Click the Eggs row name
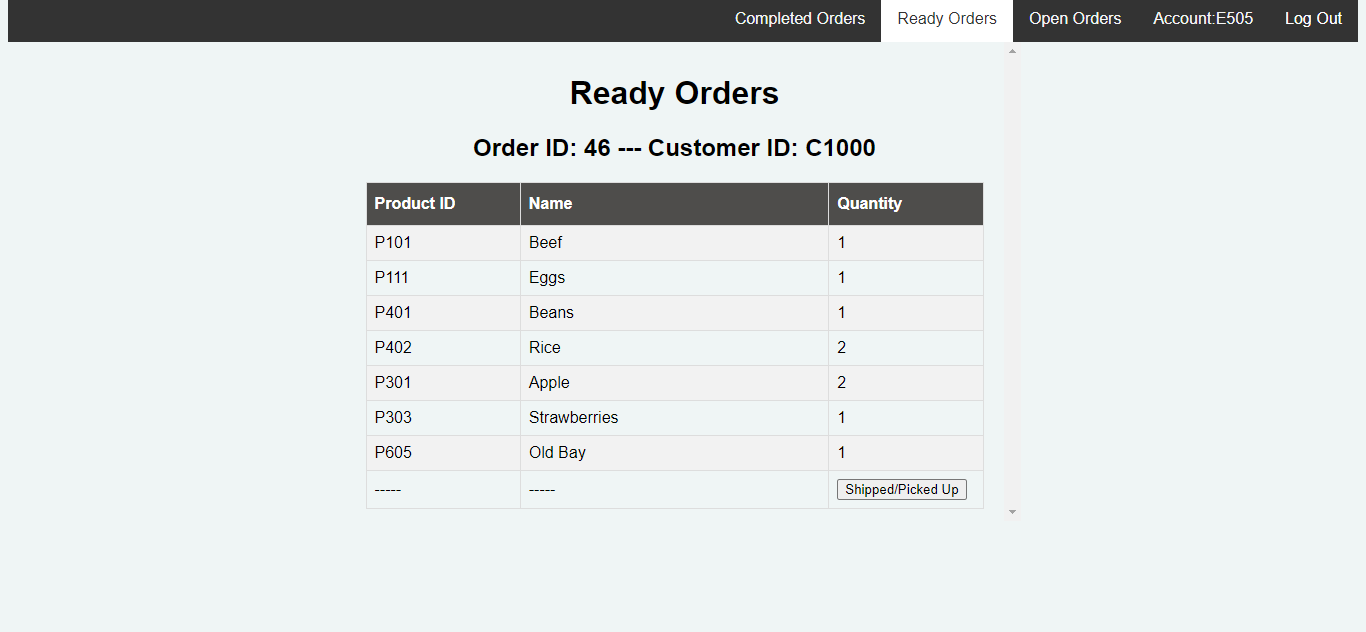 click(x=547, y=278)
